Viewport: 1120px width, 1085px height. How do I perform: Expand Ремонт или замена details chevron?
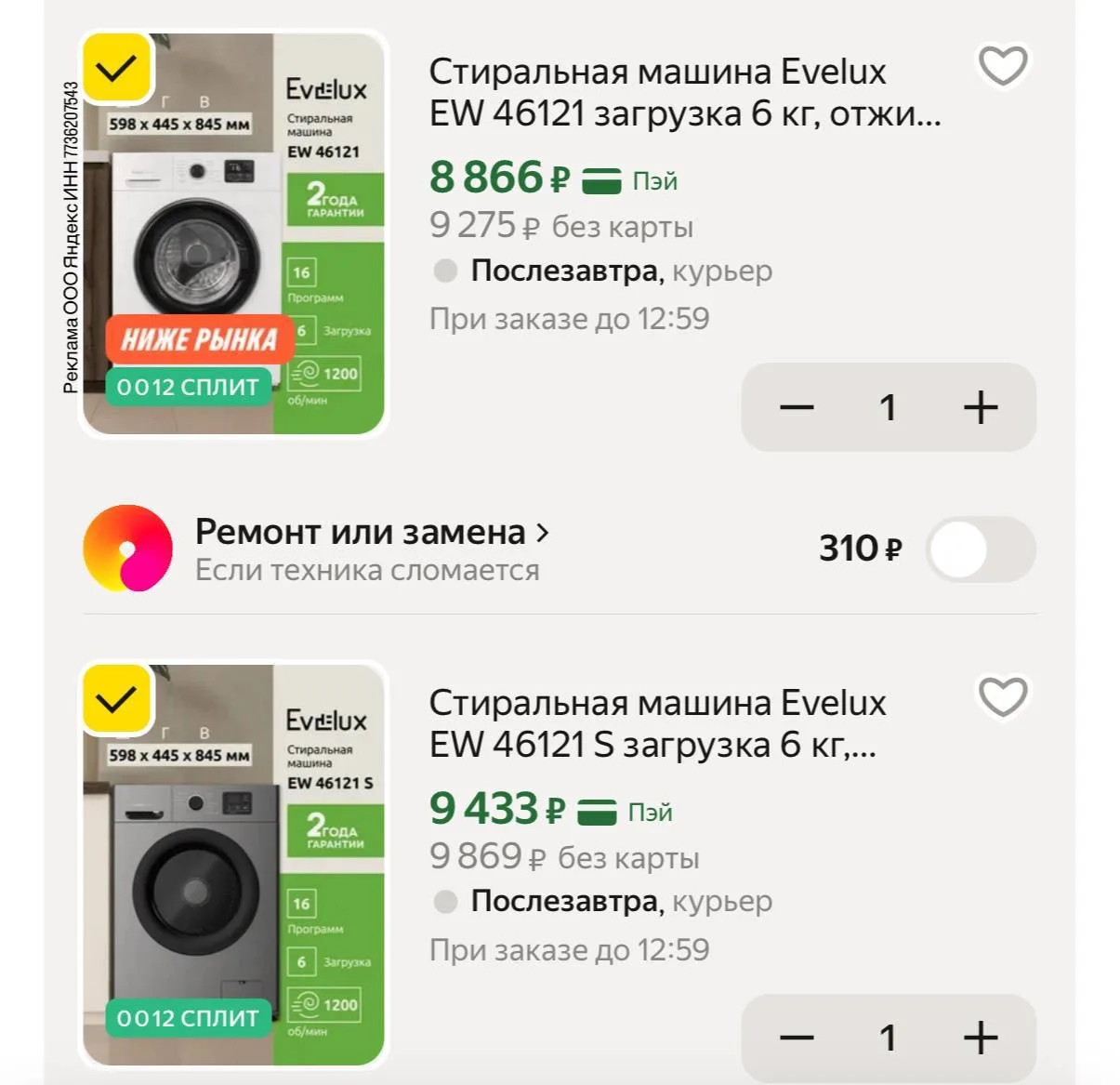point(543,533)
